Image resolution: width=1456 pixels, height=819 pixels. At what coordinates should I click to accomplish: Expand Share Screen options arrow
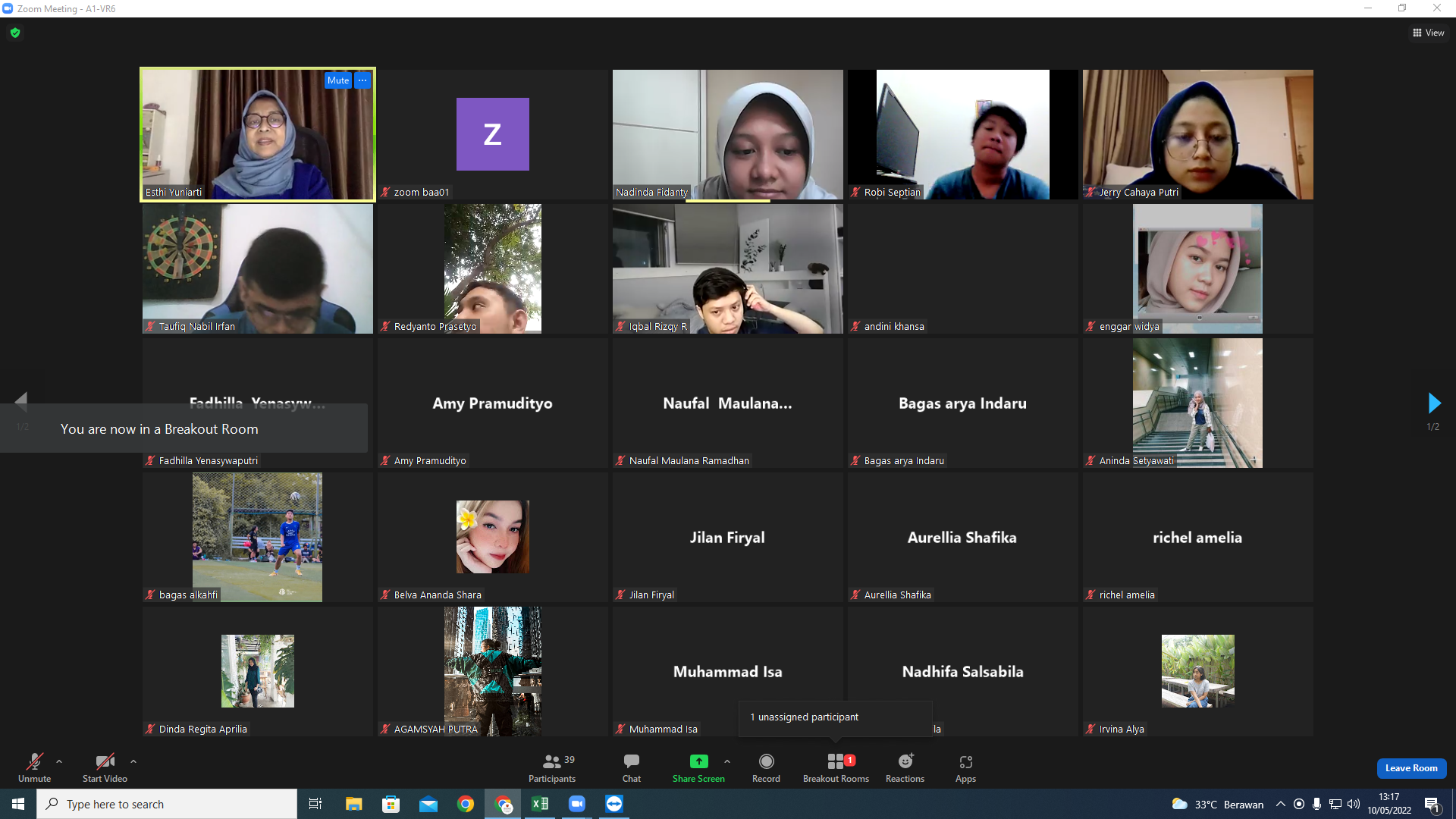click(727, 761)
